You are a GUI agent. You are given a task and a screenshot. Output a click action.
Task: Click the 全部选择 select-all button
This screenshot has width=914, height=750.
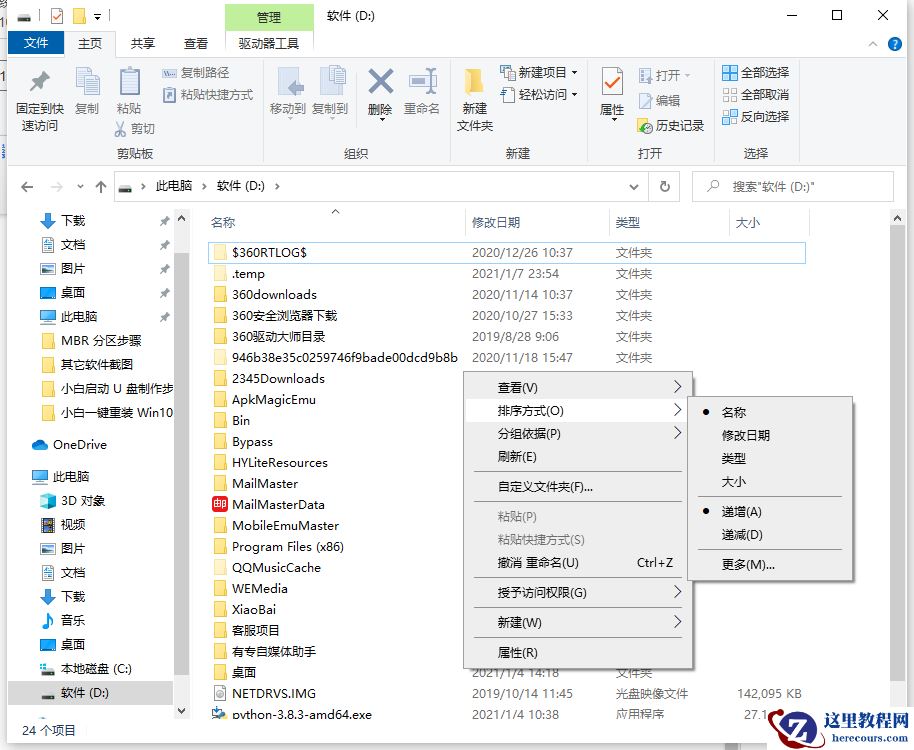point(755,73)
